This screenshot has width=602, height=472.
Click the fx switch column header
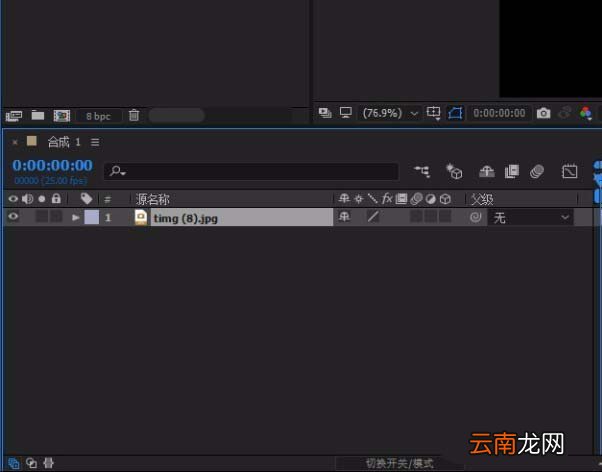click(x=387, y=199)
